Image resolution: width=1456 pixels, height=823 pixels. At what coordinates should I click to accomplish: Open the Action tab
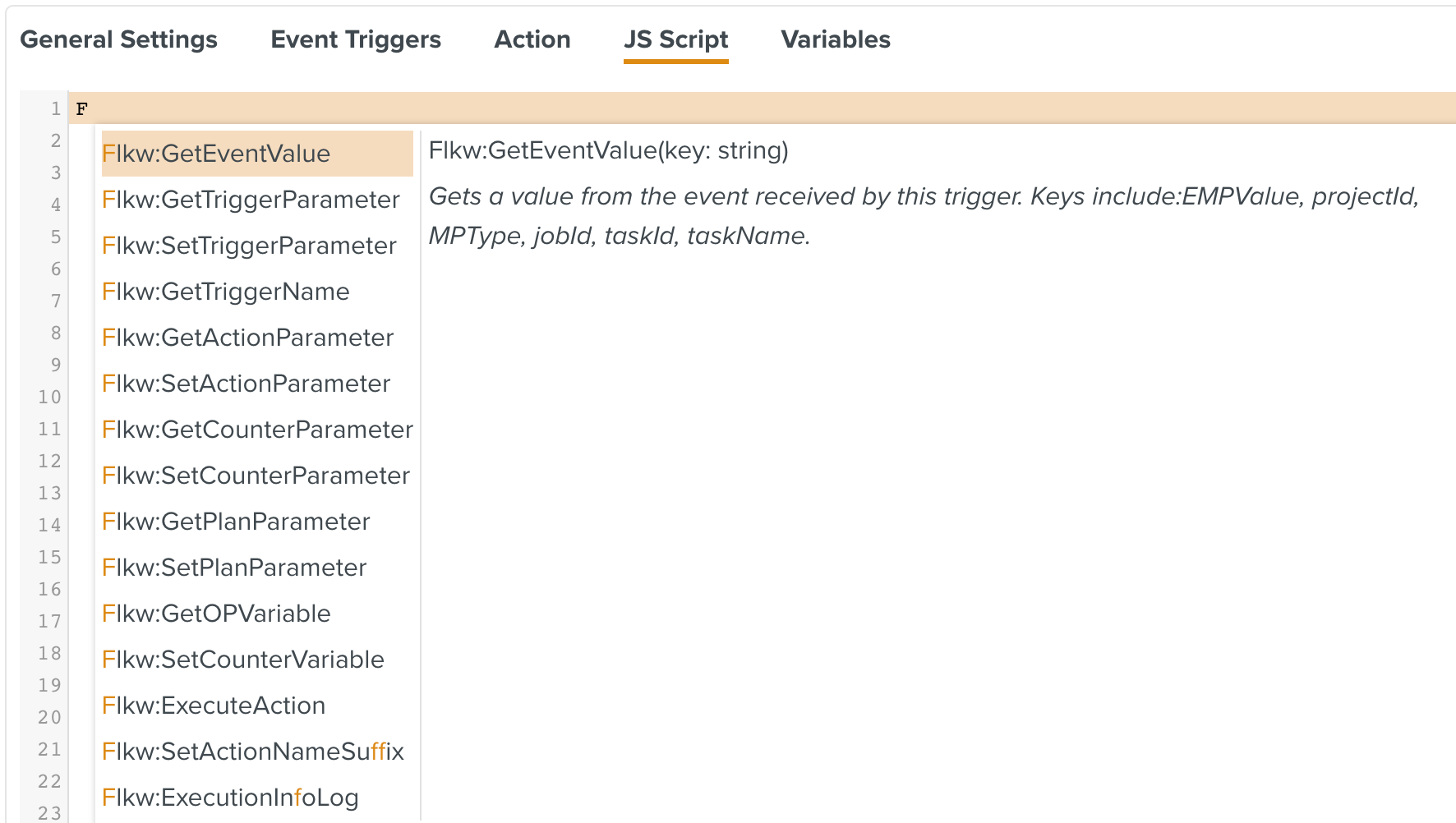(x=532, y=39)
